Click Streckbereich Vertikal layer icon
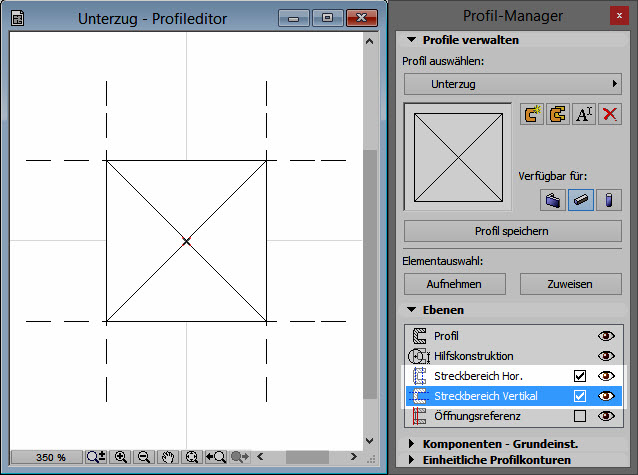 click(x=419, y=396)
